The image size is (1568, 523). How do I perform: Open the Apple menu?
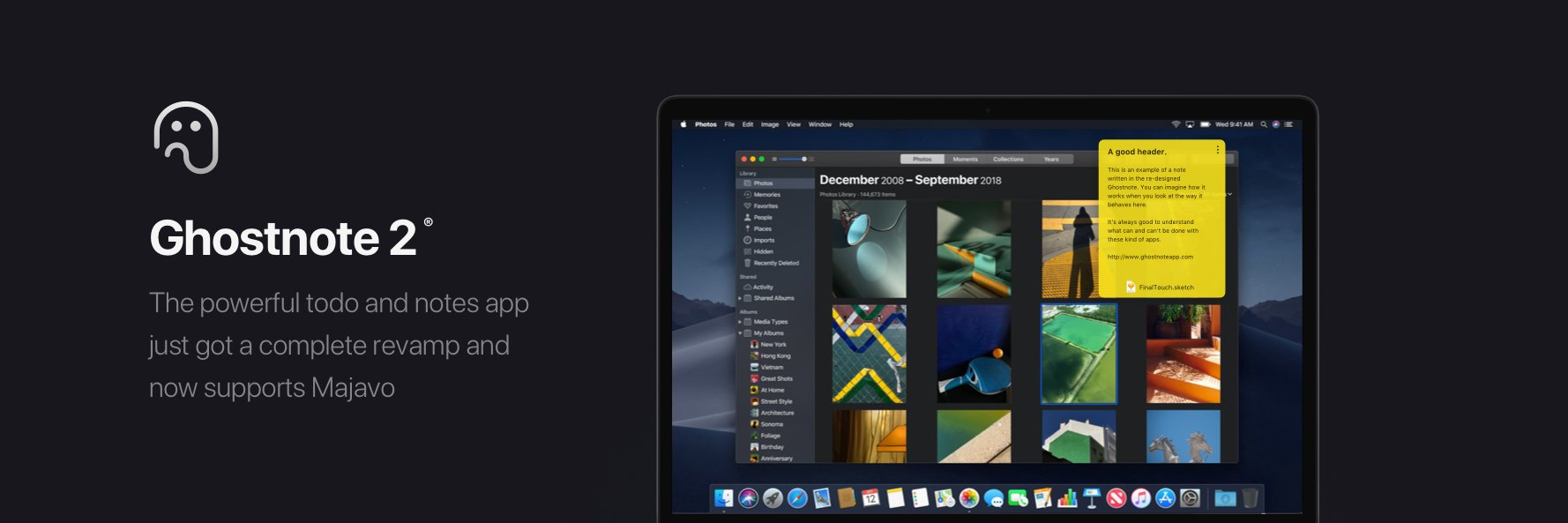pyautogui.click(x=683, y=124)
